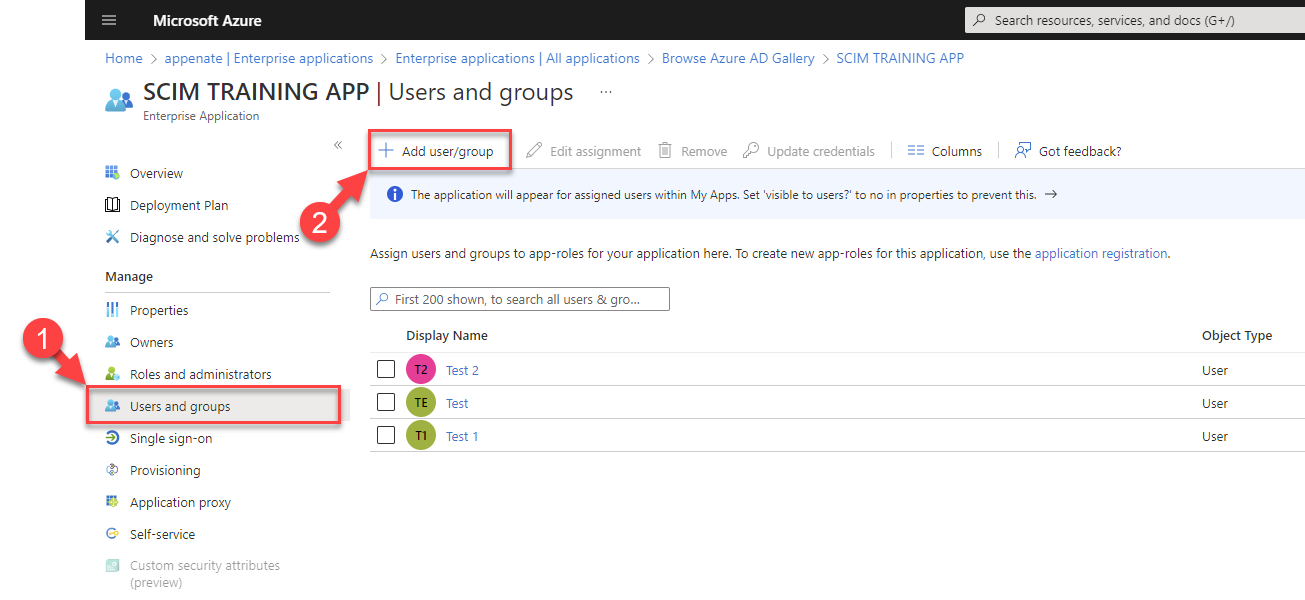Go to Browse Azure AD Gallery breadcrumb
This screenshot has width=1305, height=600.
[x=738, y=58]
